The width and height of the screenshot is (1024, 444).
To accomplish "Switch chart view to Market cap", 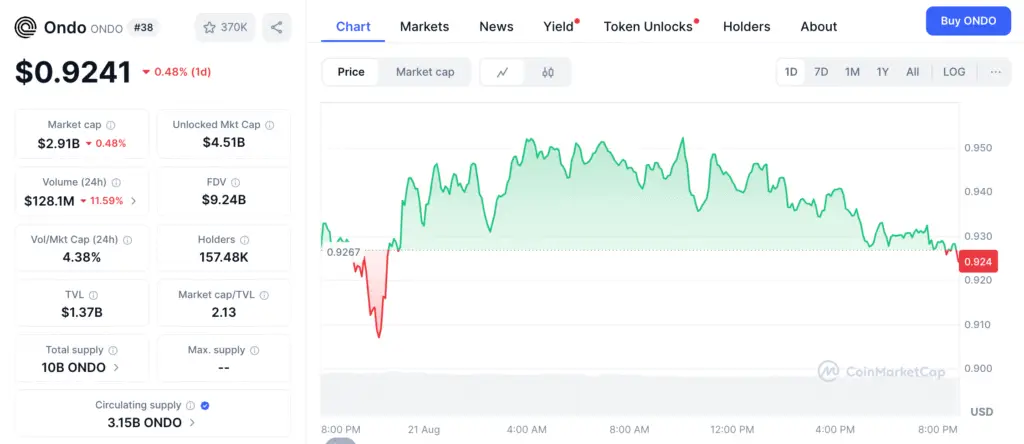I will point(425,72).
